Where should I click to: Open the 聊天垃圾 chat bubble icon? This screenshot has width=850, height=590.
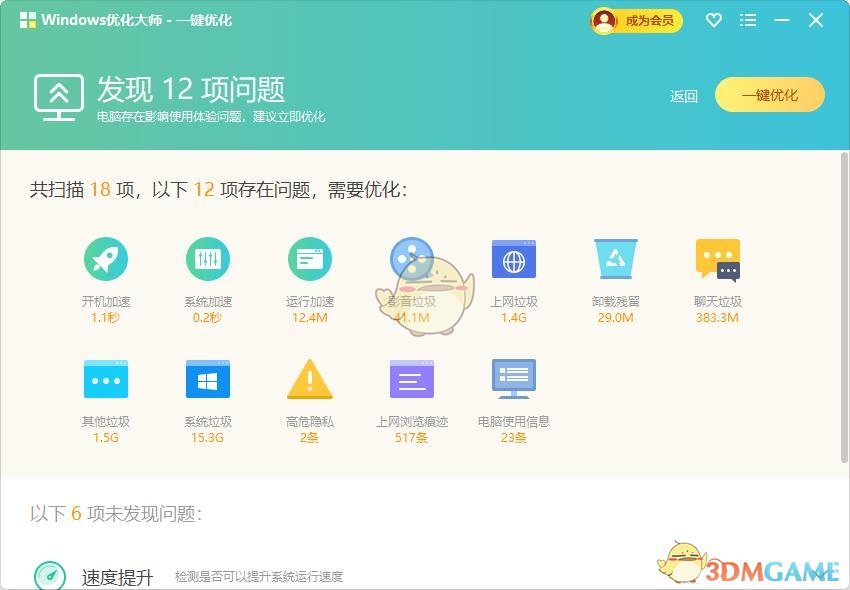coord(717,258)
